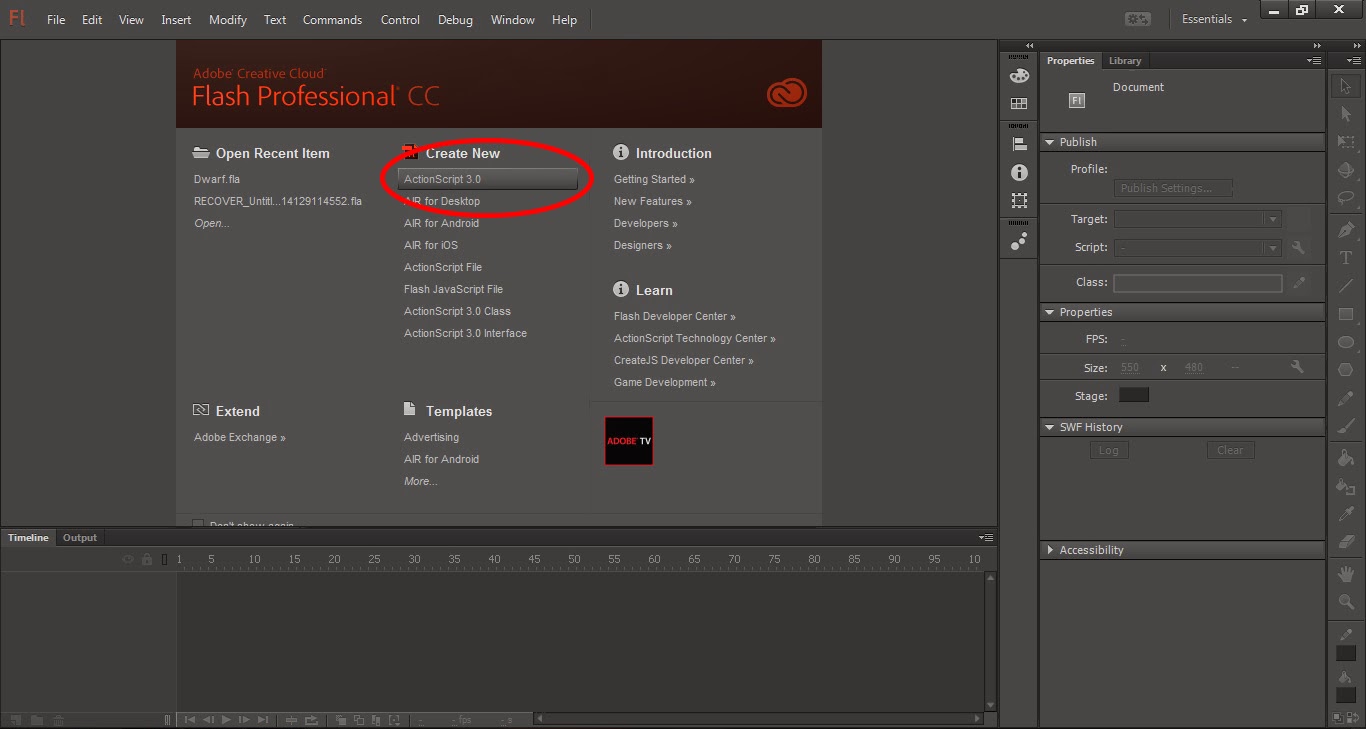This screenshot has height=729, width=1366.
Task: Click the black and white colors icon
Action: 1340,717
